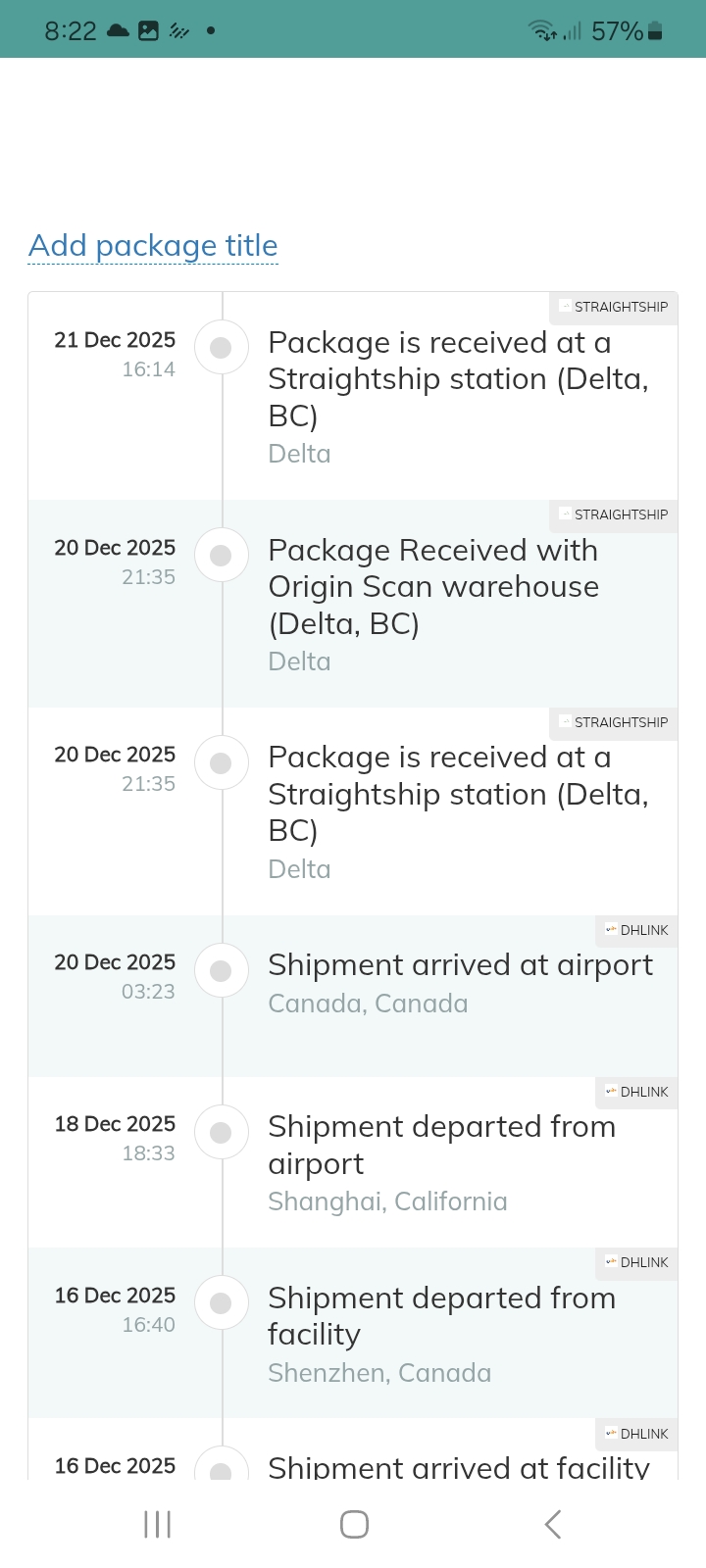The image size is (706, 1568).
Task: Tap the Android back navigation button
Action: coord(553,1524)
